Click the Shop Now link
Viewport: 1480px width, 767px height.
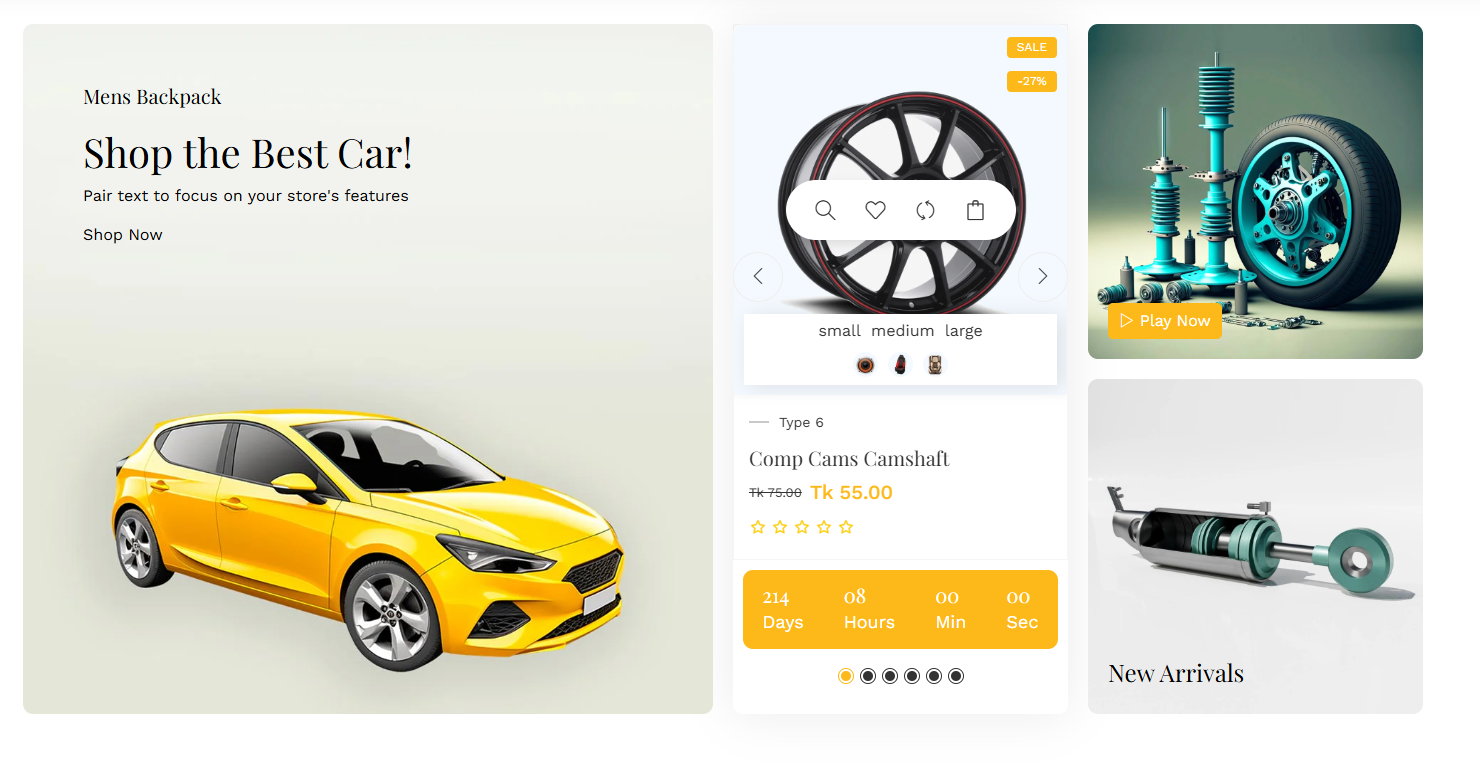123,235
